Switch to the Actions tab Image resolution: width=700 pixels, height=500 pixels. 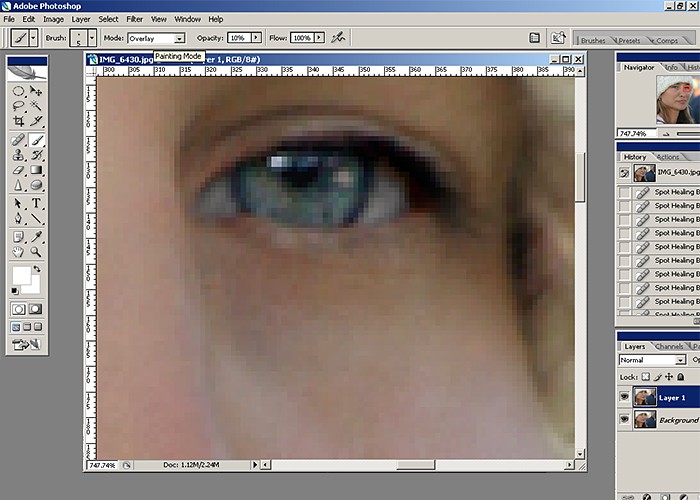tap(668, 157)
